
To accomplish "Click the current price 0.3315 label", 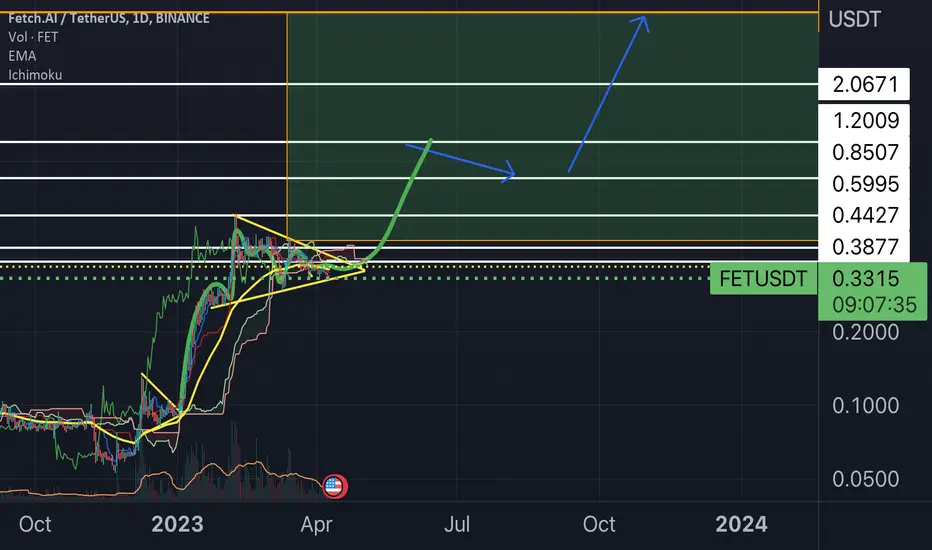I will coord(865,278).
